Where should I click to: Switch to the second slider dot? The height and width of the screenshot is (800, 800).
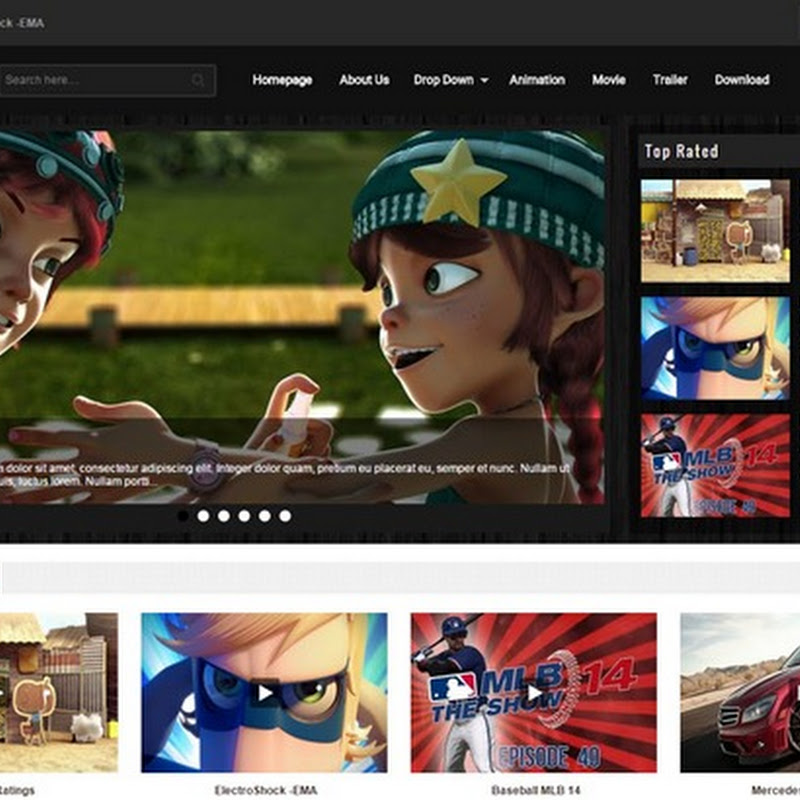(203, 516)
